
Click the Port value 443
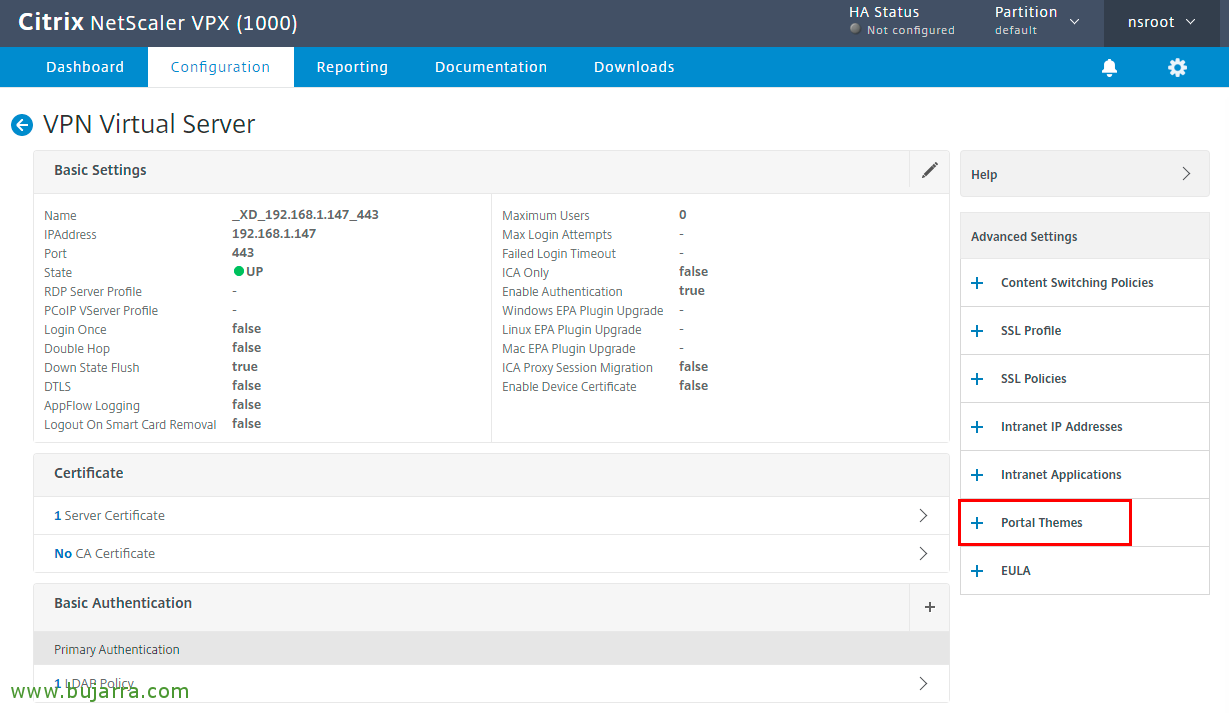(243, 253)
